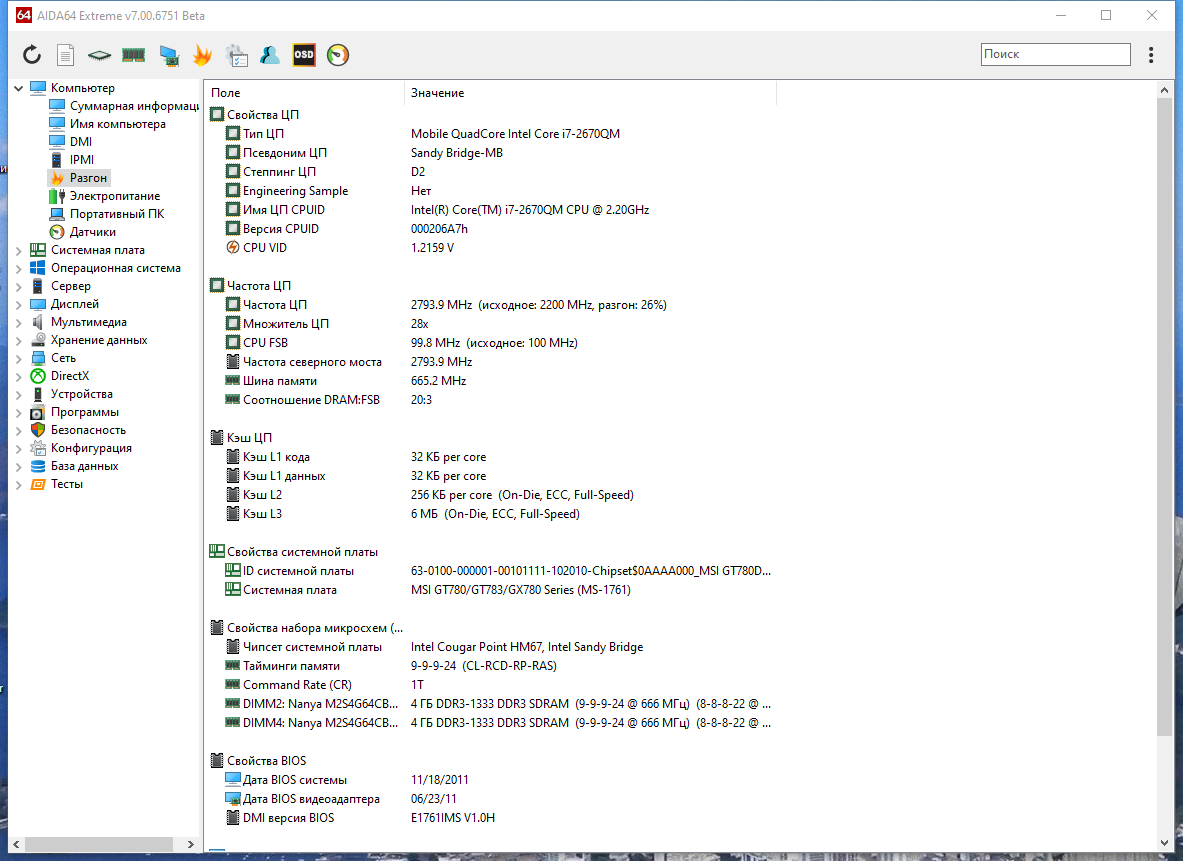Image resolution: width=1183 pixels, height=861 pixels.
Task: Open the OSD panel icon
Action: pos(304,54)
